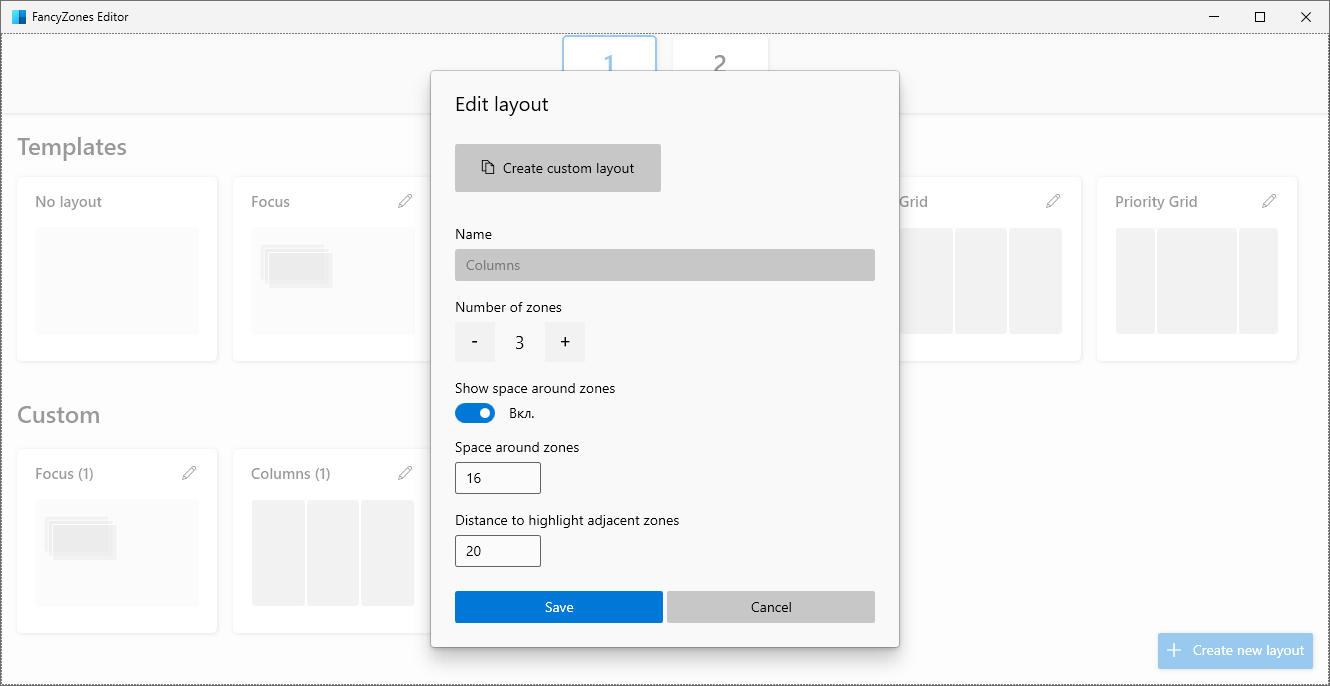This screenshot has height=686, width=1330.
Task: Select the Priority Grid layout preview
Action: 1197,281
